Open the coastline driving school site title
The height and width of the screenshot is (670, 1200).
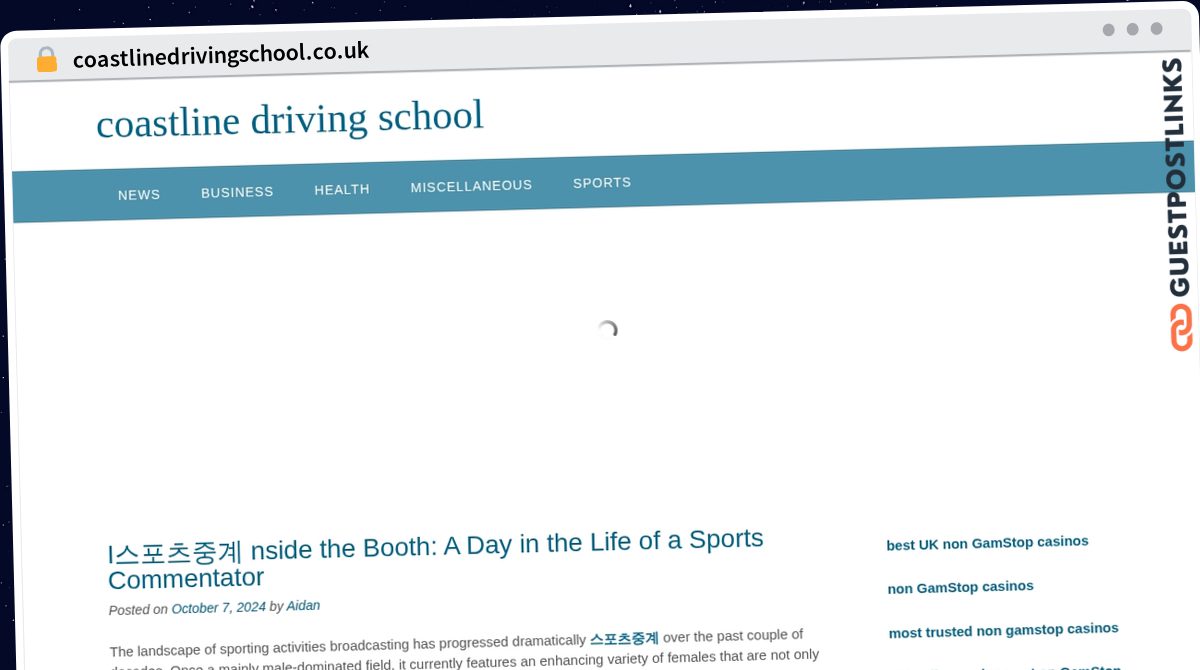290,119
